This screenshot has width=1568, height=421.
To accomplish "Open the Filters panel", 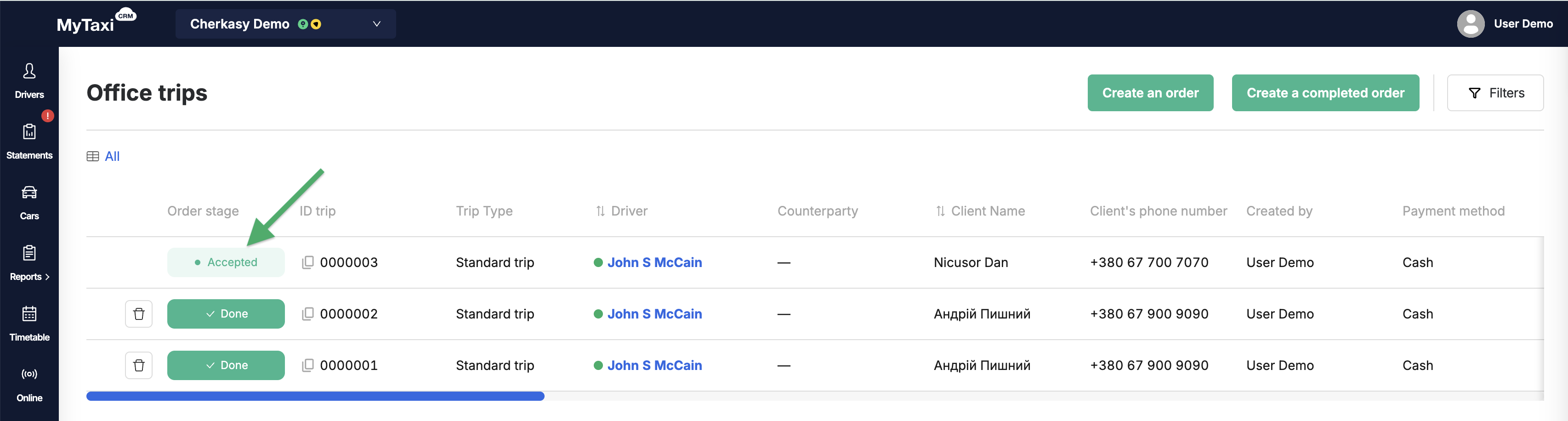I will pos(1495,93).
